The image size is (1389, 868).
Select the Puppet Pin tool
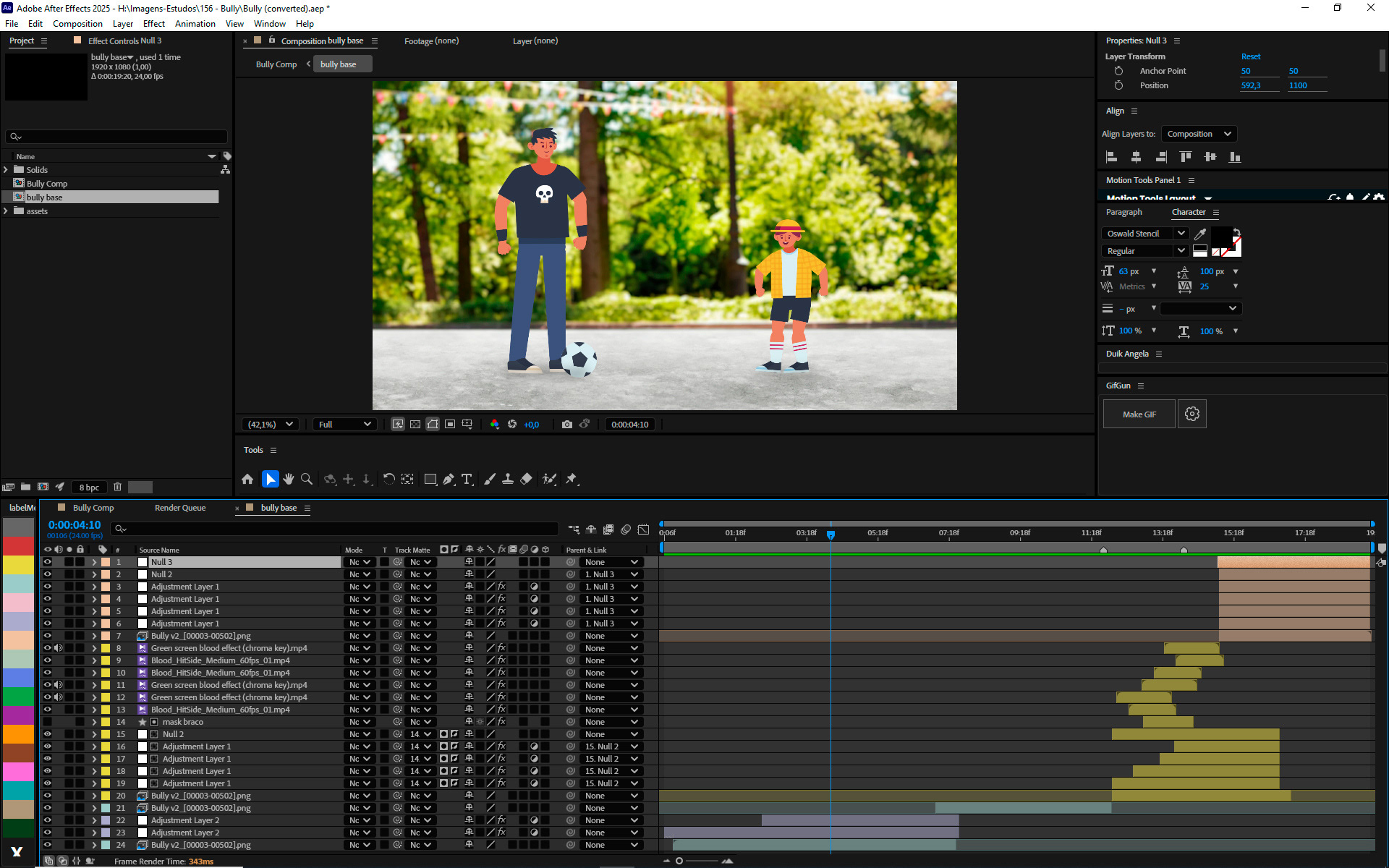572,479
